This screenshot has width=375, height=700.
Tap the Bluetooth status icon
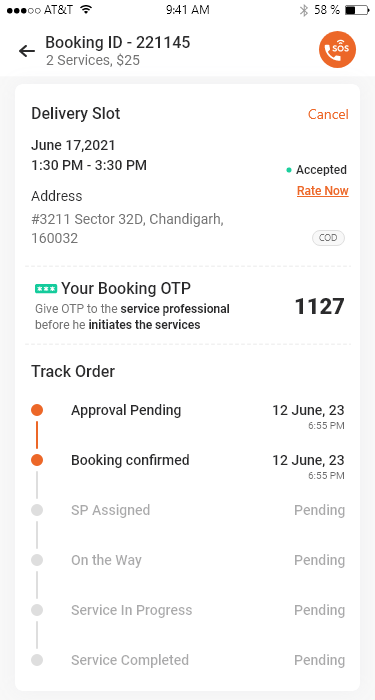(304, 10)
